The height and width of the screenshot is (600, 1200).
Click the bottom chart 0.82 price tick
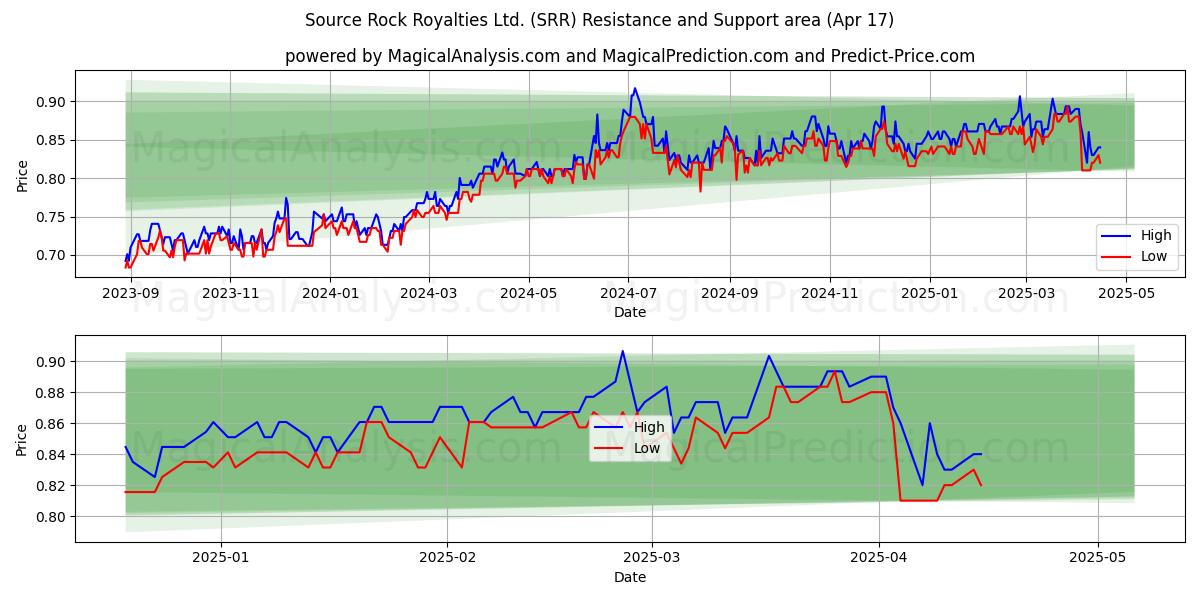53,486
